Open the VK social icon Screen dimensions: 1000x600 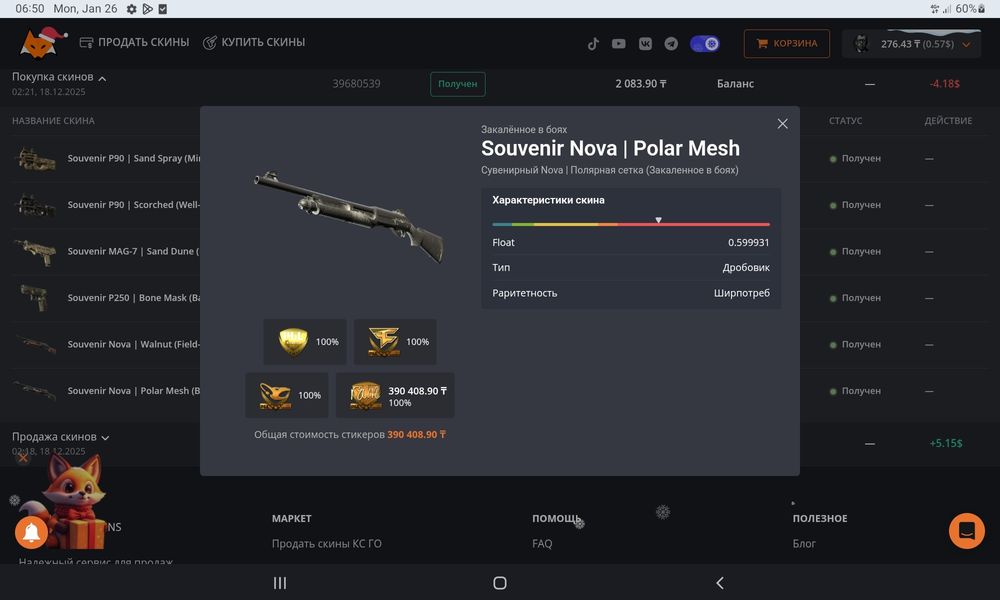click(x=645, y=43)
